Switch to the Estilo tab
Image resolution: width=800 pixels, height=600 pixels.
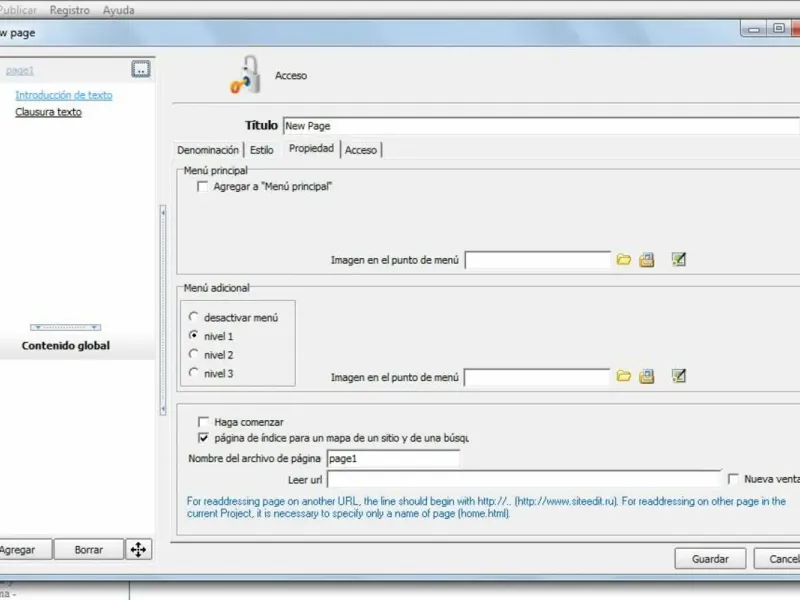pyautogui.click(x=262, y=150)
